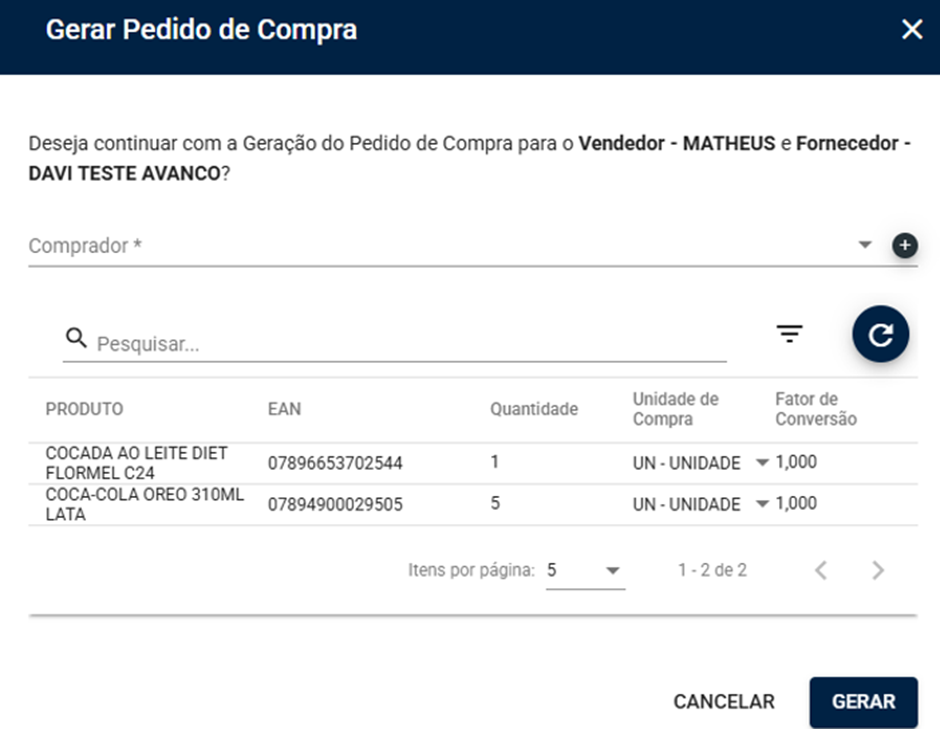Click the add Comprador plus icon
This screenshot has width=940, height=729.
click(x=905, y=245)
